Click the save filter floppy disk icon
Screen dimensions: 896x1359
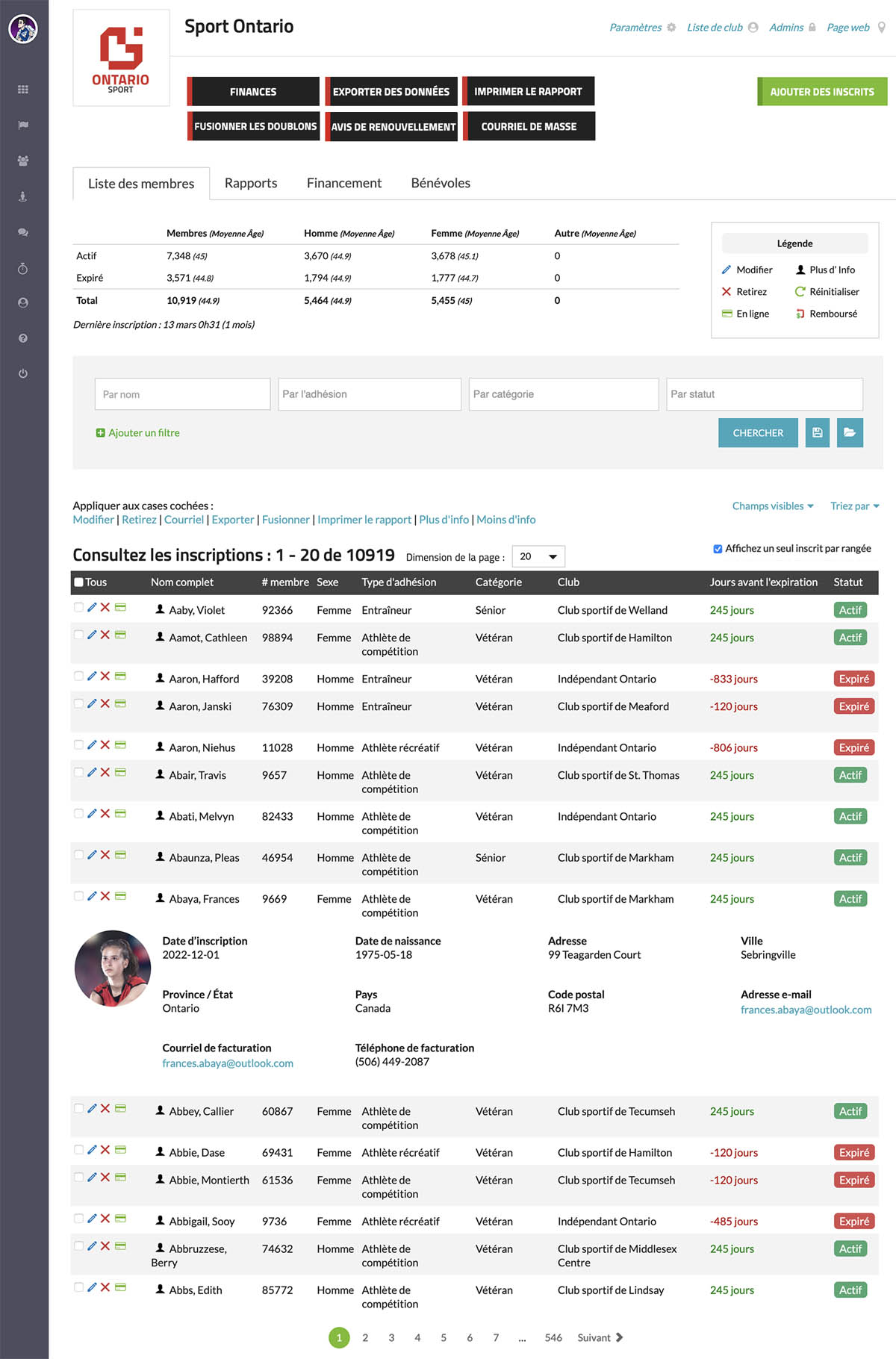click(x=818, y=433)
